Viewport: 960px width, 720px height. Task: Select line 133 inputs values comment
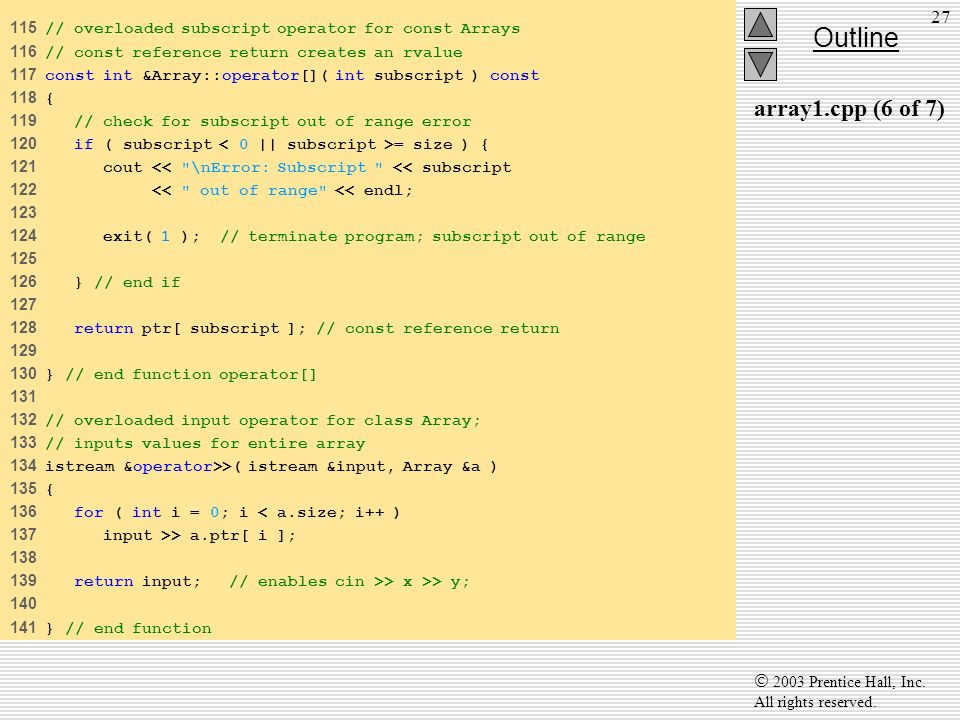coord(205,443)
